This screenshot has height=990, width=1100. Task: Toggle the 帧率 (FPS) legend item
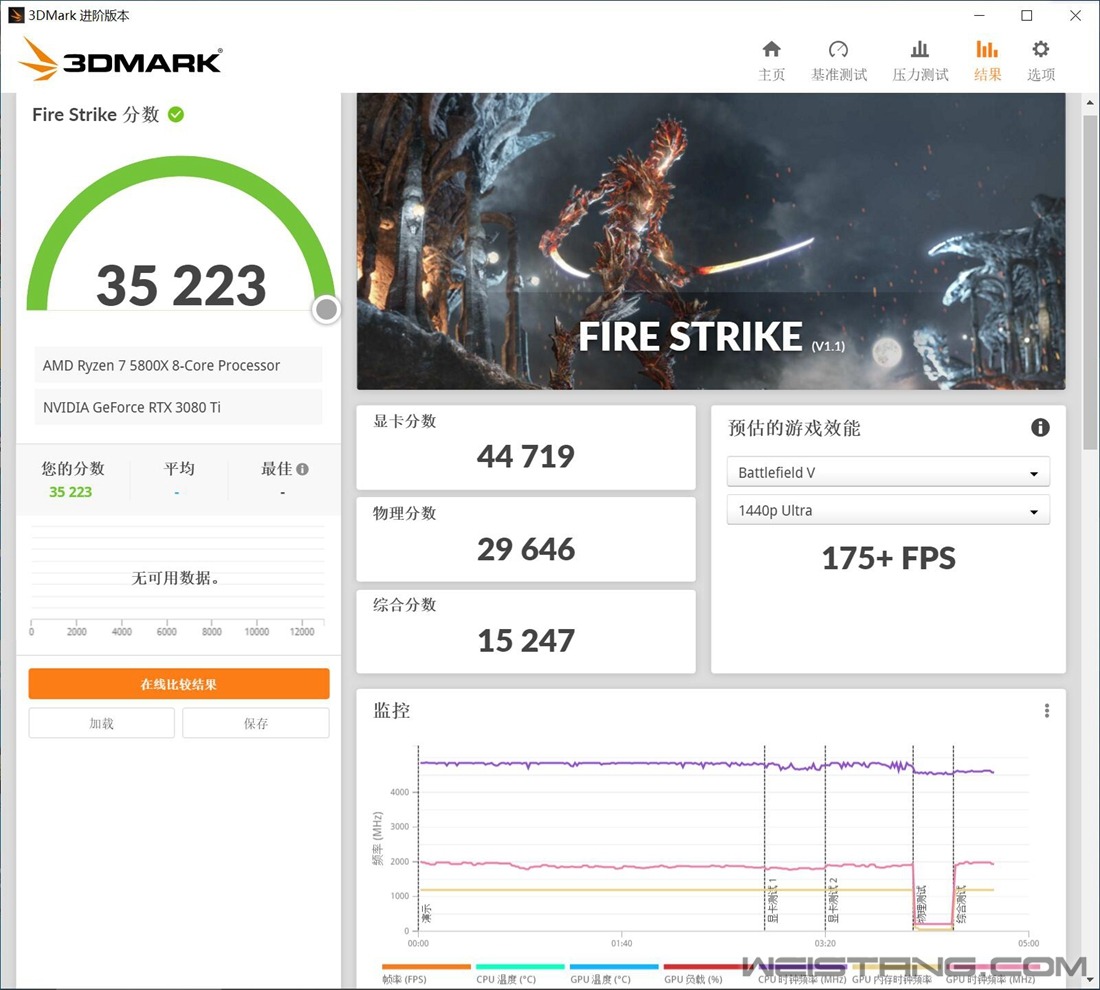click(426, 974)
